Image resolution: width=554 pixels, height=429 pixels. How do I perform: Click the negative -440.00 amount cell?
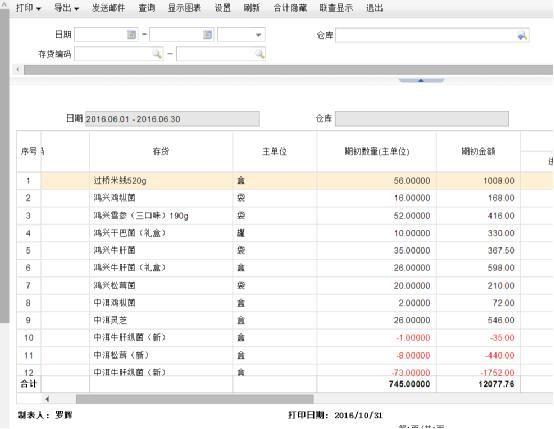pos(478,355)
